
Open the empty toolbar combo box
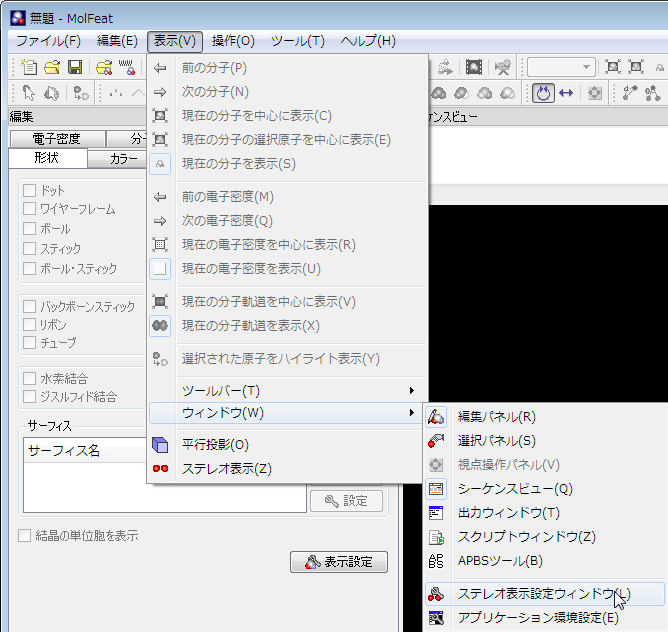[561, 67]
